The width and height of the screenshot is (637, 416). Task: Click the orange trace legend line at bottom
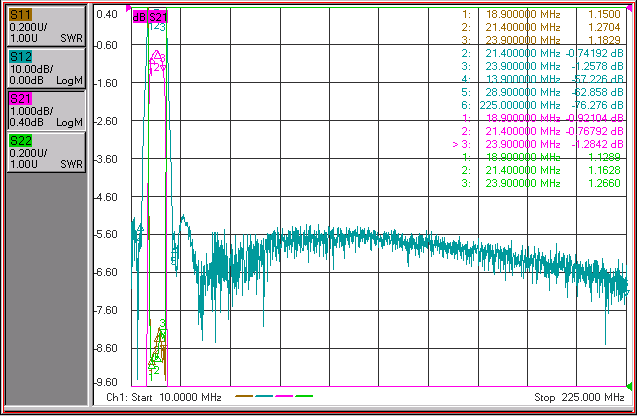pos(244,396)
